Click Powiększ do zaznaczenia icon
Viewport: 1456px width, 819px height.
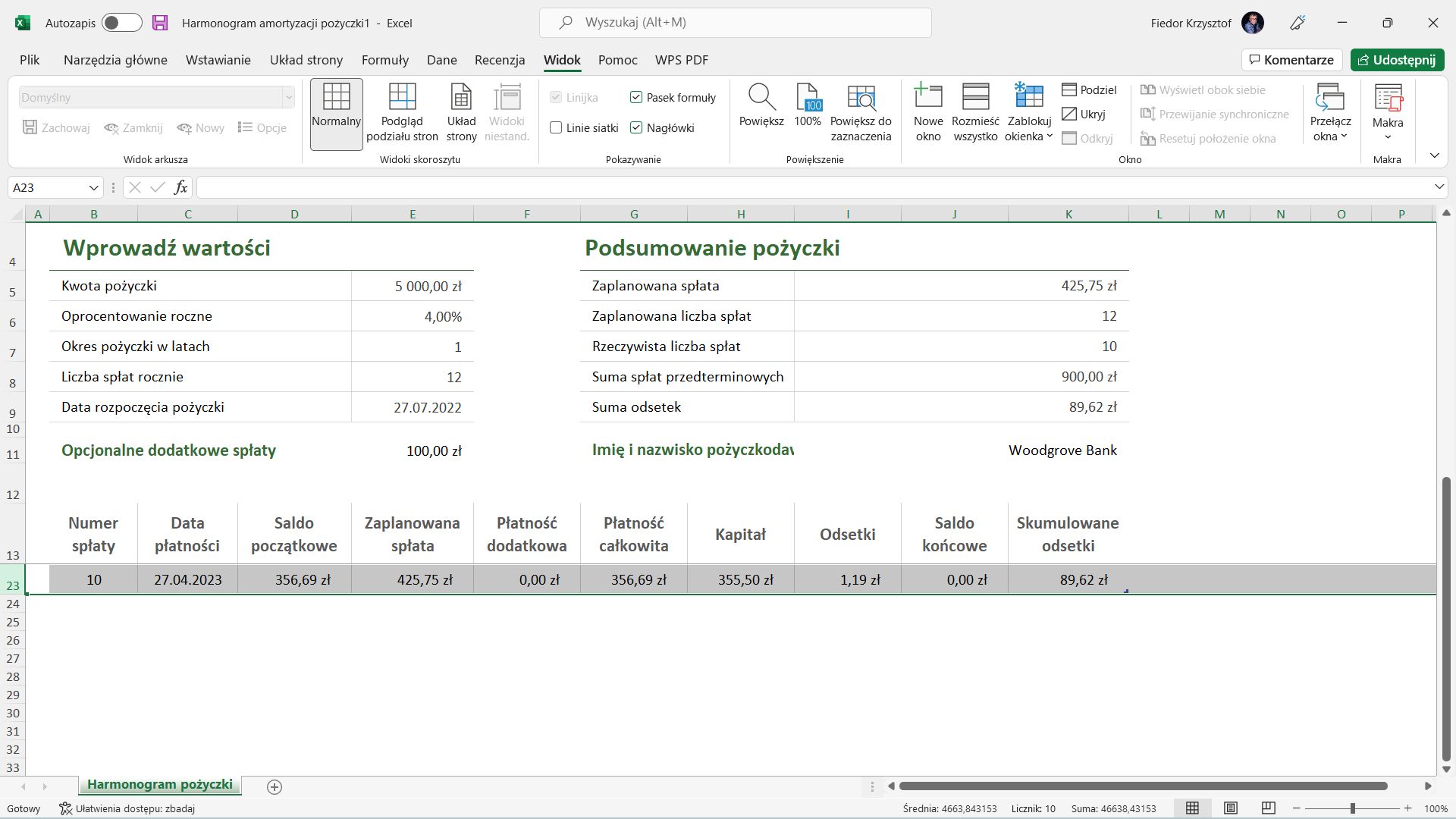tap(860, 99)
